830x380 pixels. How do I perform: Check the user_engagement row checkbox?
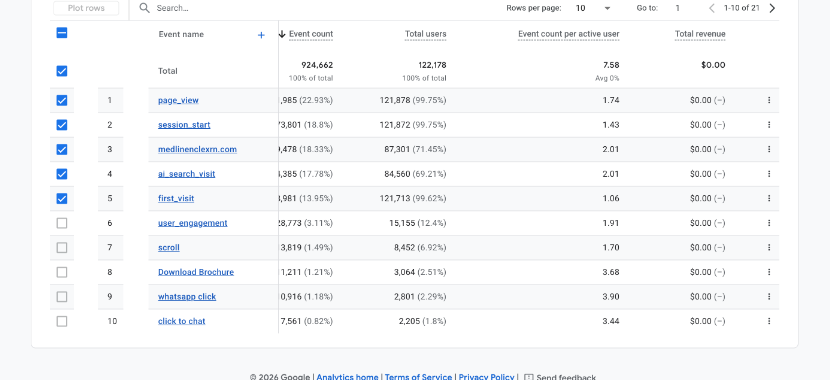(62, 223)
